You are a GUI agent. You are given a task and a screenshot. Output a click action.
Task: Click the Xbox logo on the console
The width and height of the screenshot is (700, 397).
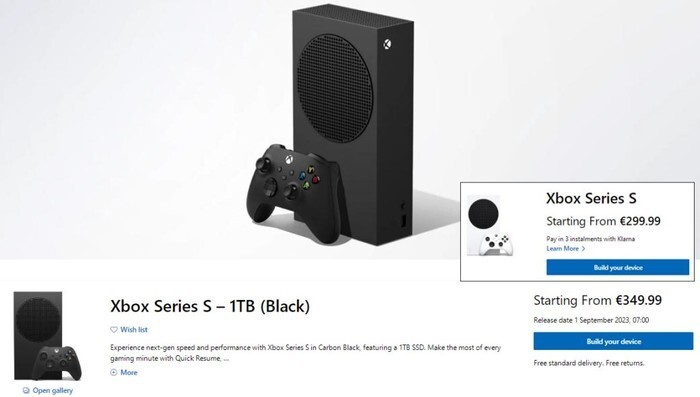coord(388,44)
